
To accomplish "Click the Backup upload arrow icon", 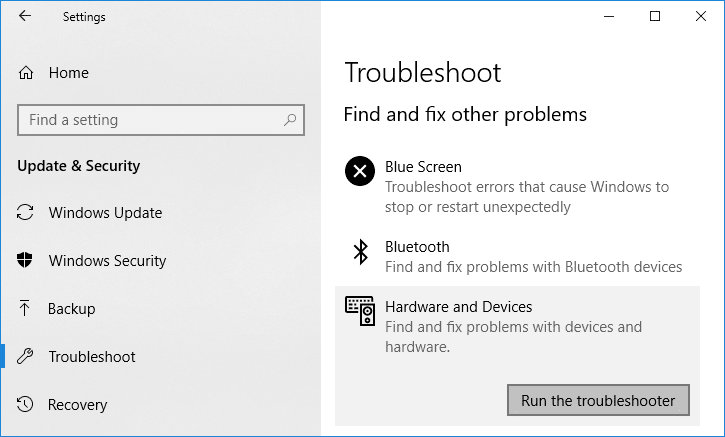I will click(x=26, y=309).
